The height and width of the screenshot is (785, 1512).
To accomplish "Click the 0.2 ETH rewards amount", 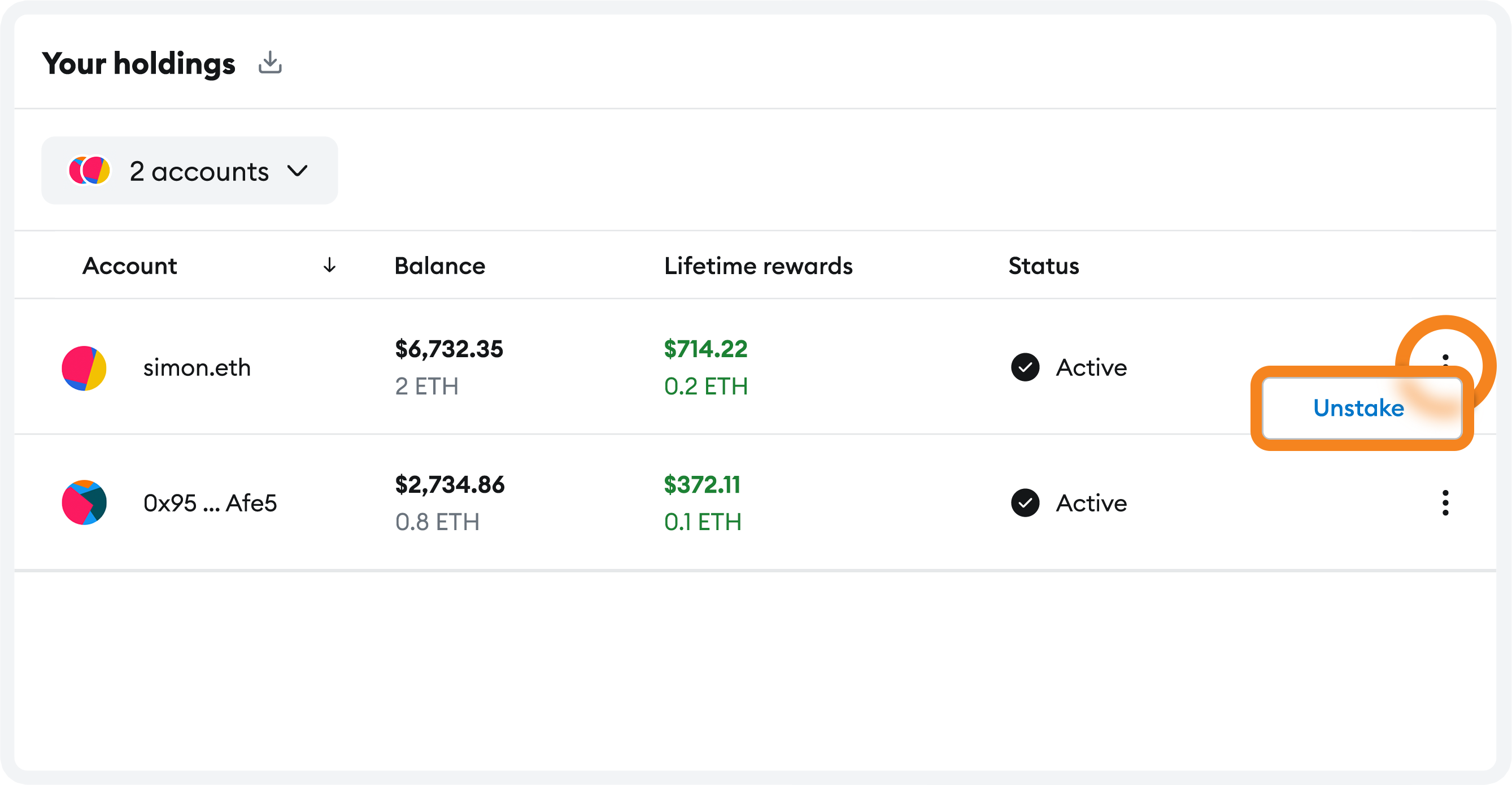I will pyautogui.click(x=705, y=387).
